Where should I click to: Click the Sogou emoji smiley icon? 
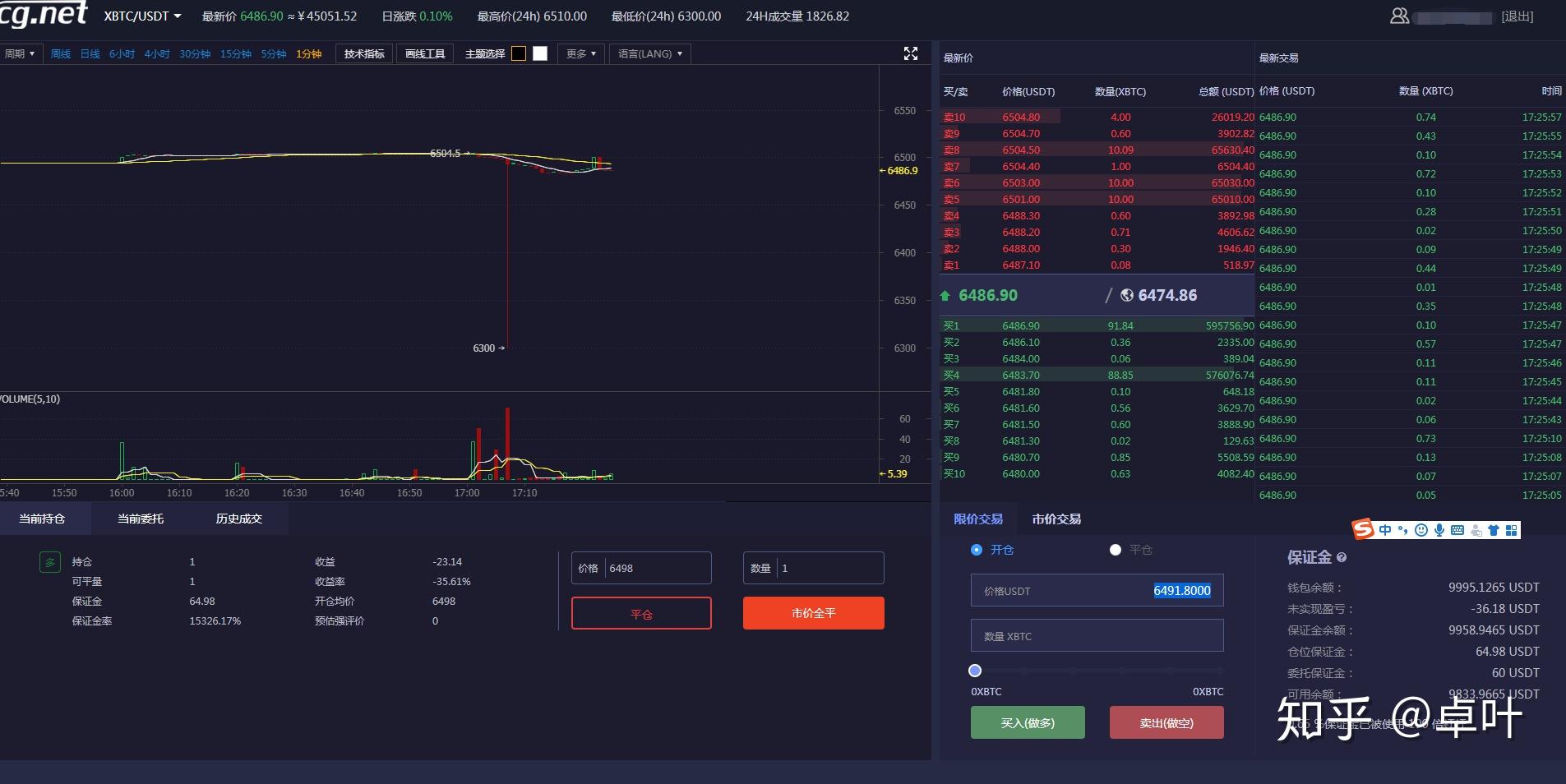[x=1421, y=530]
